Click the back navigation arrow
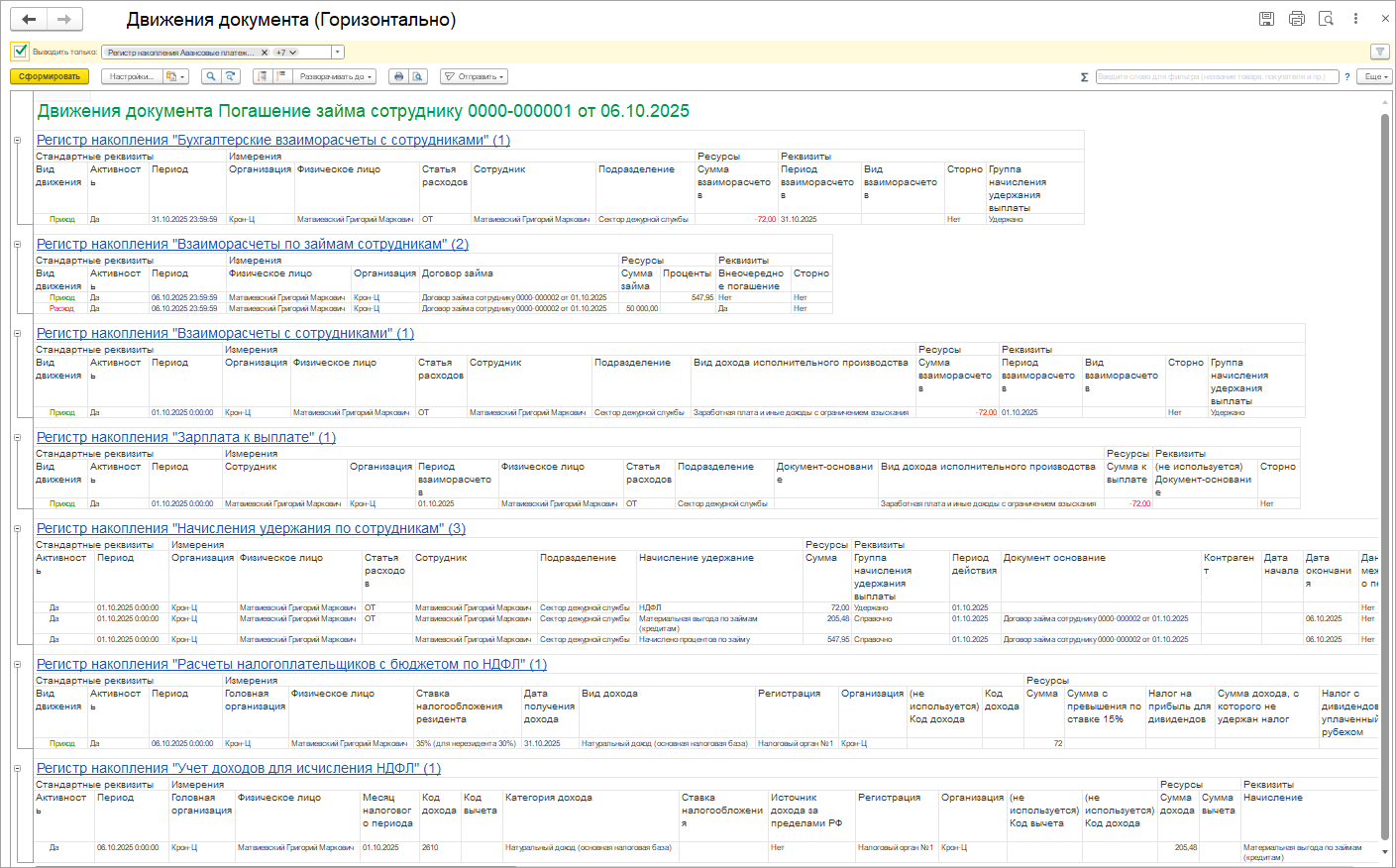The image size is (1396, 868). point(29,19)
